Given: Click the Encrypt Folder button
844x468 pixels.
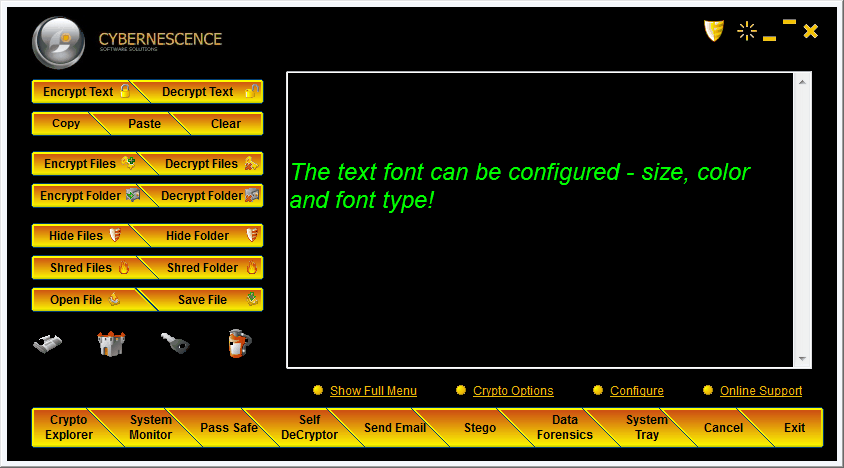Looking at the screenshot, I should 89,195.
